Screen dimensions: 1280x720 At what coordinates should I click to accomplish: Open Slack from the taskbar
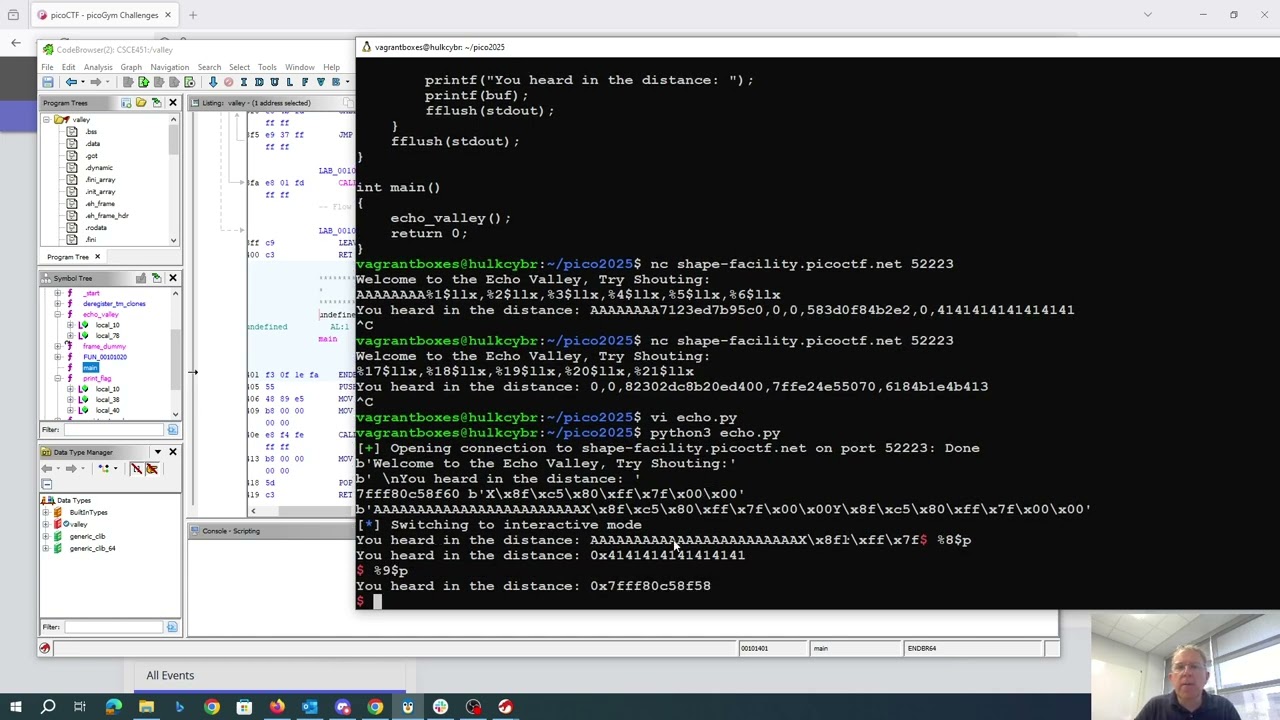click(440, 707)
